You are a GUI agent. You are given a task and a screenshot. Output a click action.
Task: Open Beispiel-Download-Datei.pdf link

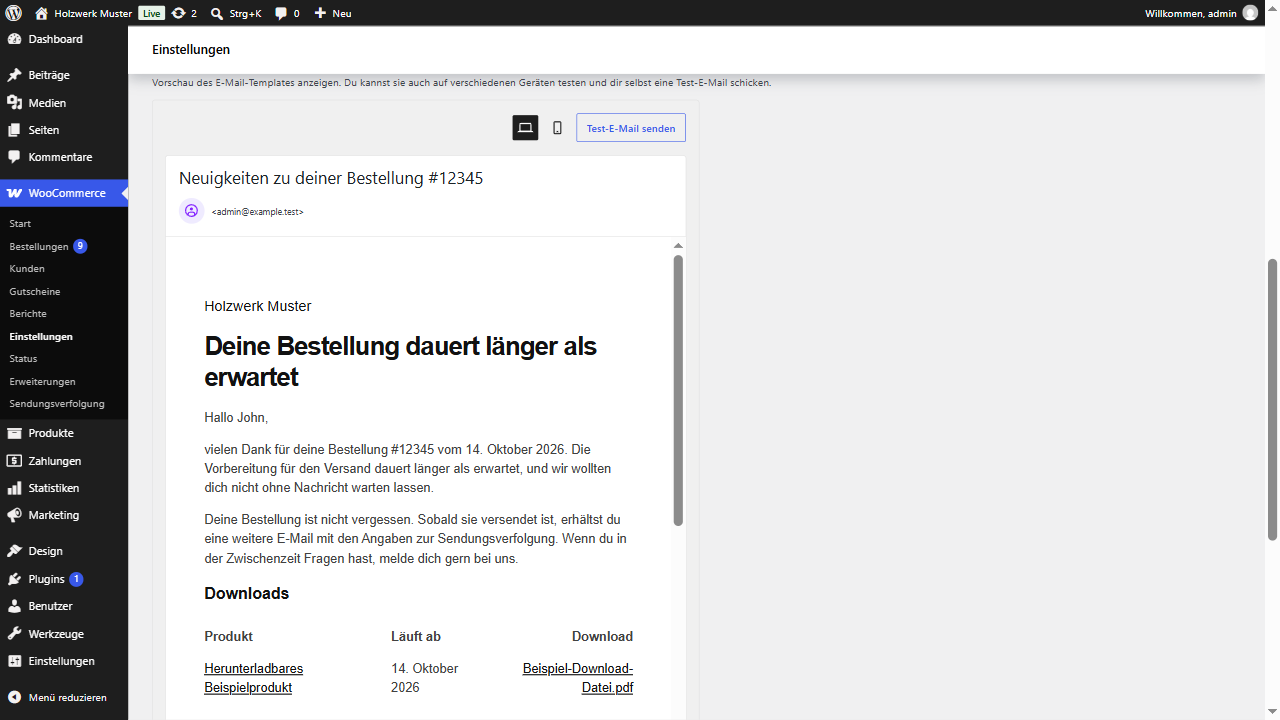(578, 678)
